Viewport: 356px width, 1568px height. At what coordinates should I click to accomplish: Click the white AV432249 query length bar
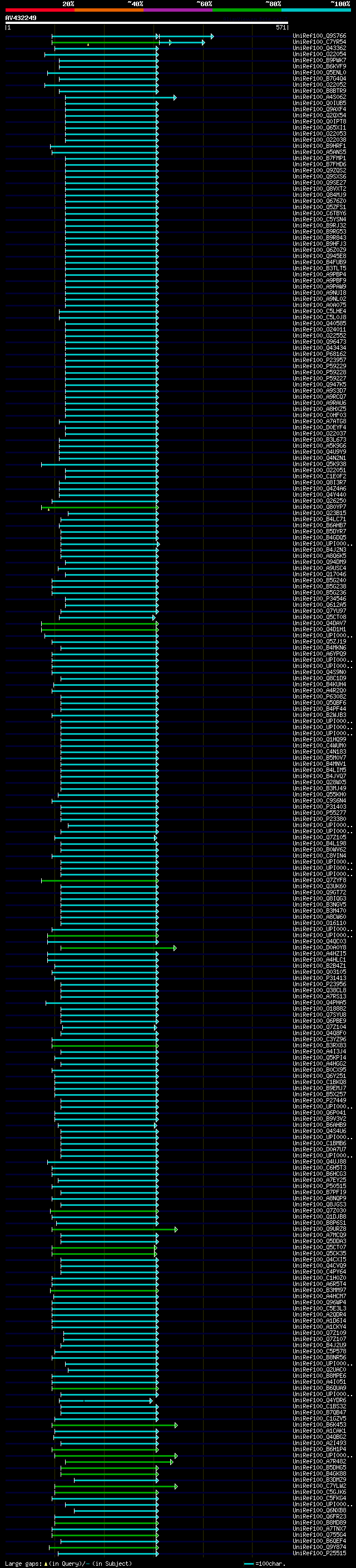click(x=147, y=22)
